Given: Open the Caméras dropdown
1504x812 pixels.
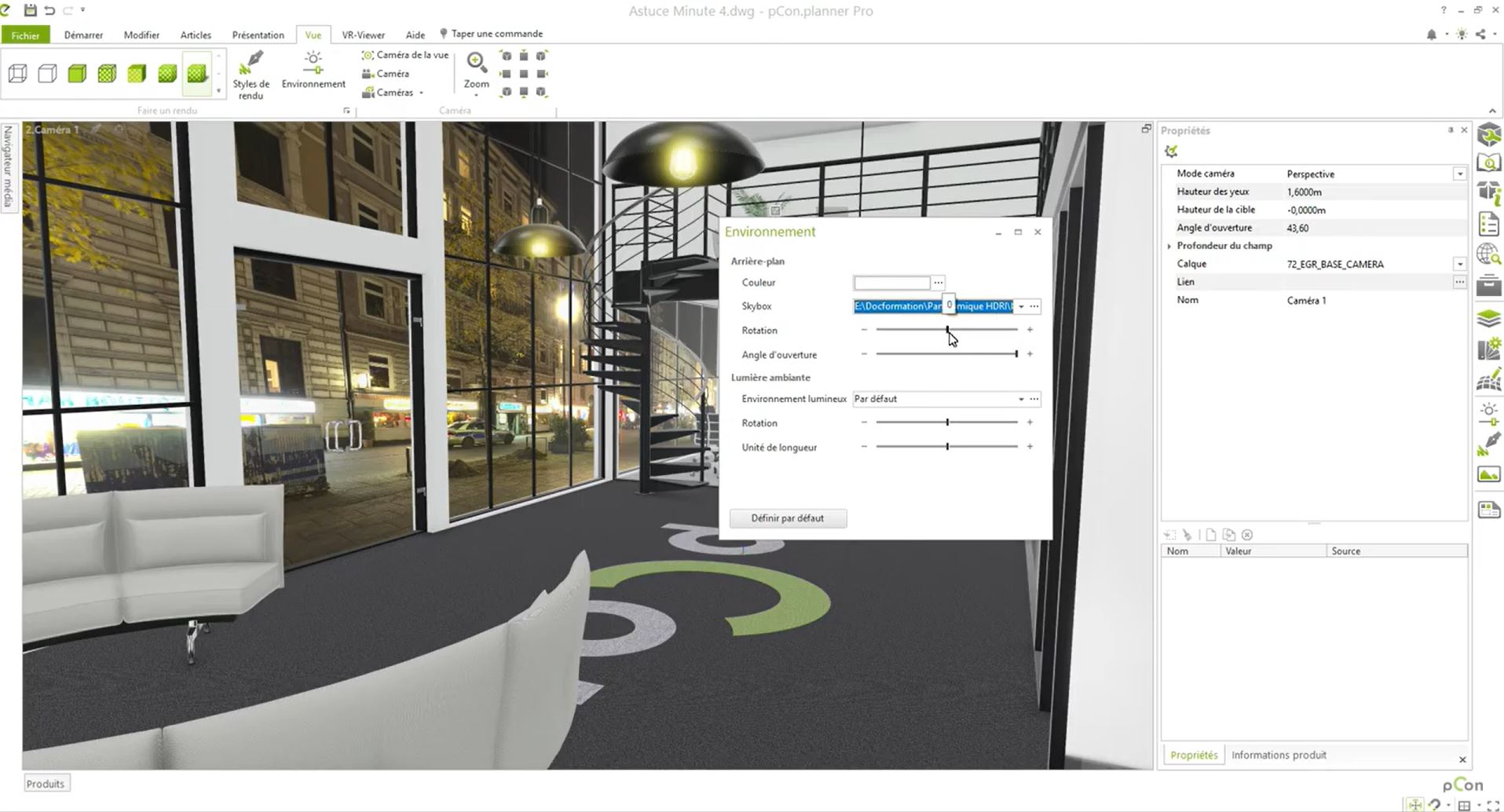Looking at the screenshot, I should [394, 93].
